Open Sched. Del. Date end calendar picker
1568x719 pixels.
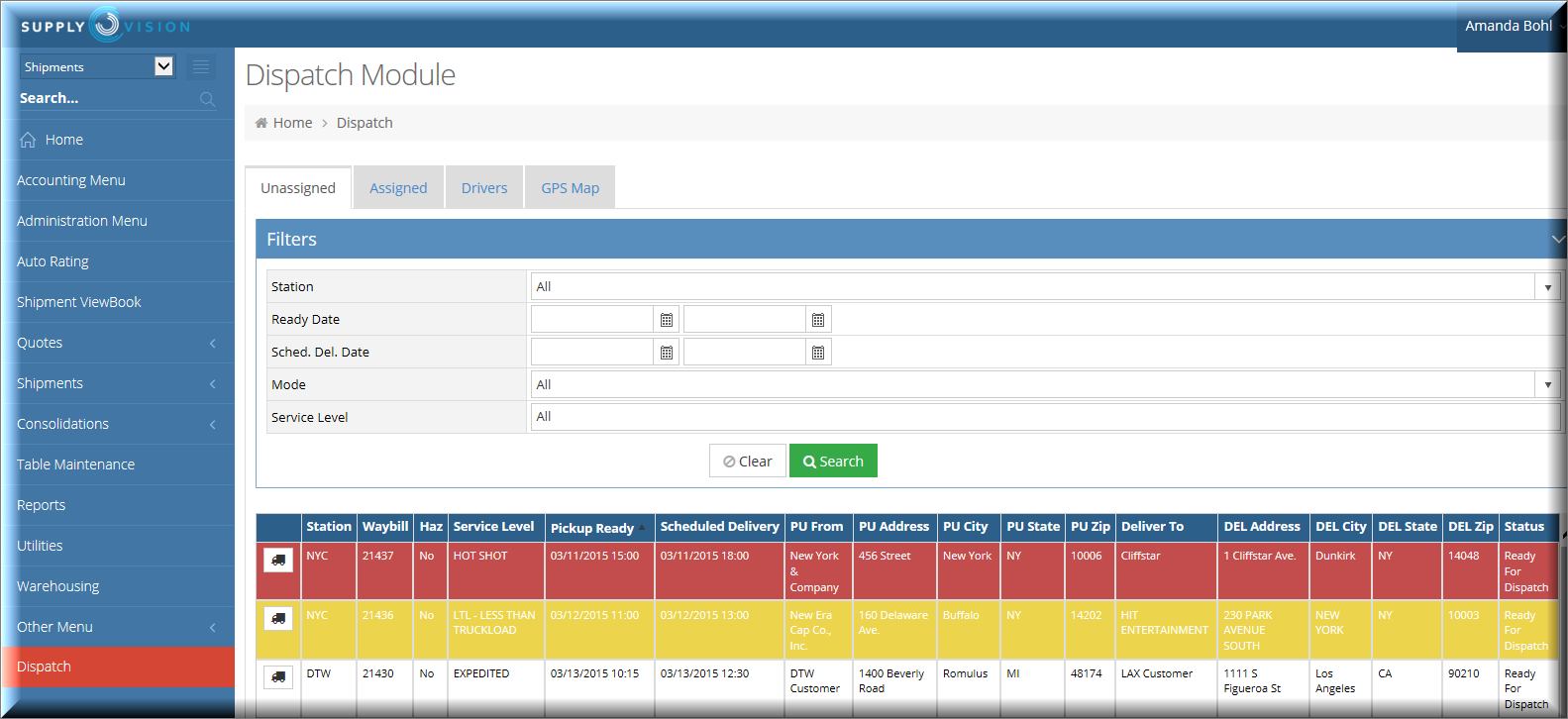pos(818,353)
